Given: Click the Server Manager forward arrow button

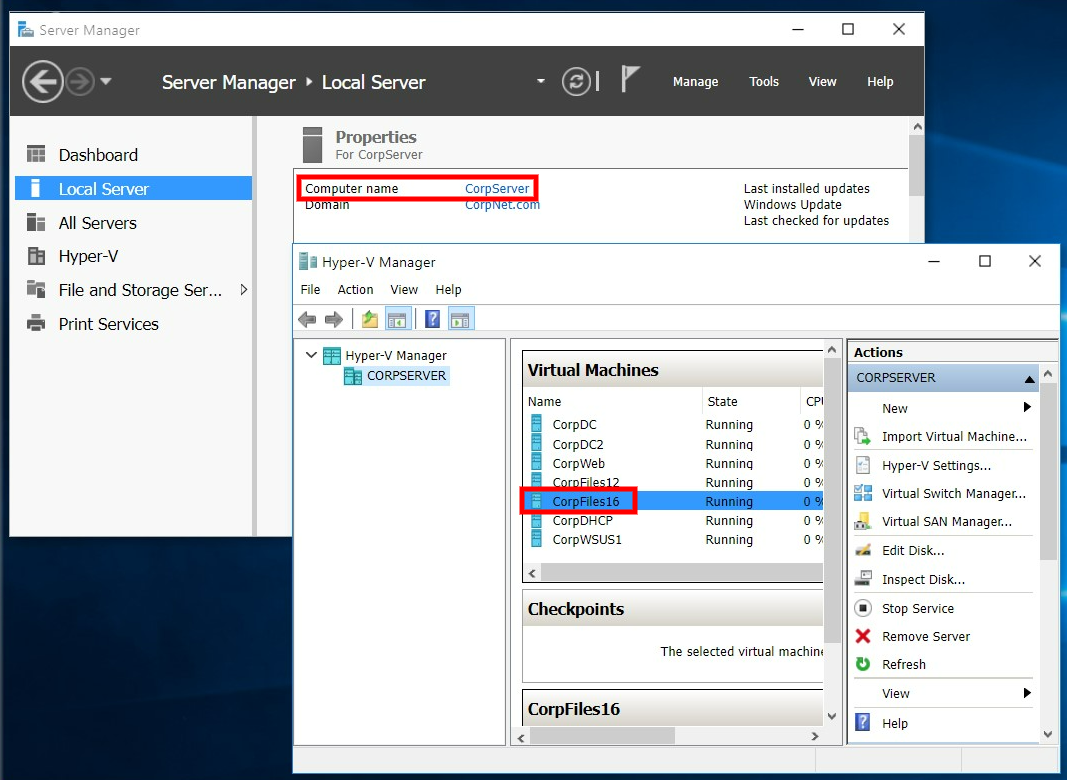Looking at the screenshot, I should tap(80, 82).
